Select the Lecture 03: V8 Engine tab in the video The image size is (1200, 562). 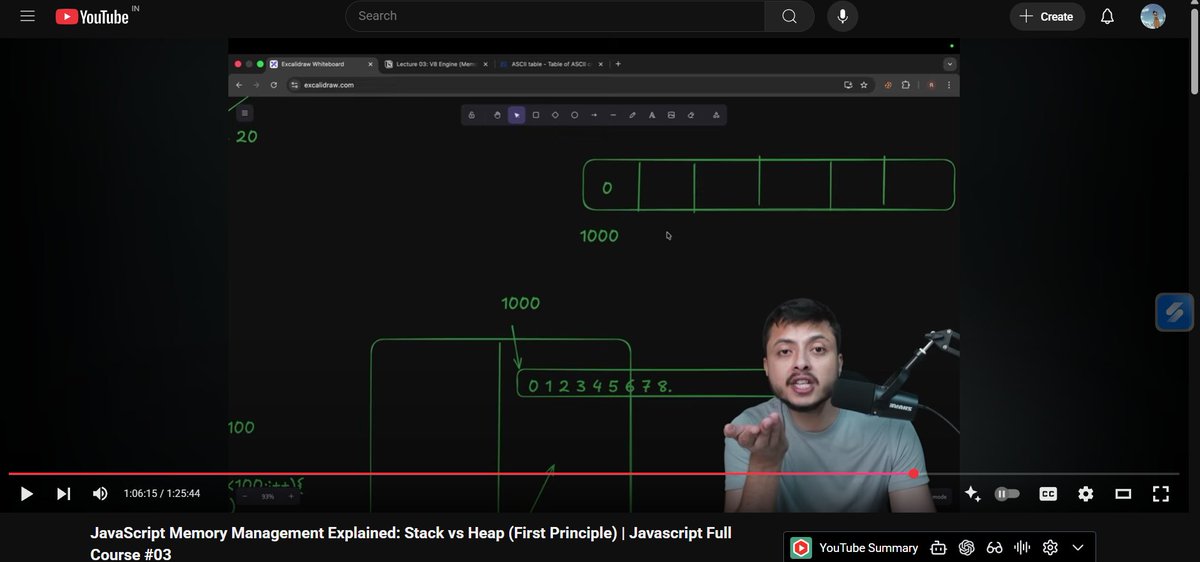[437, 64]
